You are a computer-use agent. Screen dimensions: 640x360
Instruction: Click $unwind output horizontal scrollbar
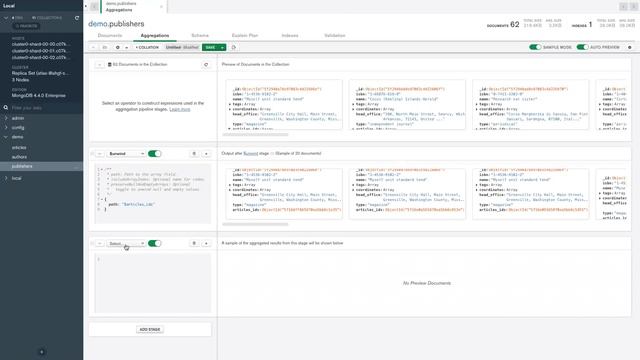pyautogui.click(x=256, y=224)
